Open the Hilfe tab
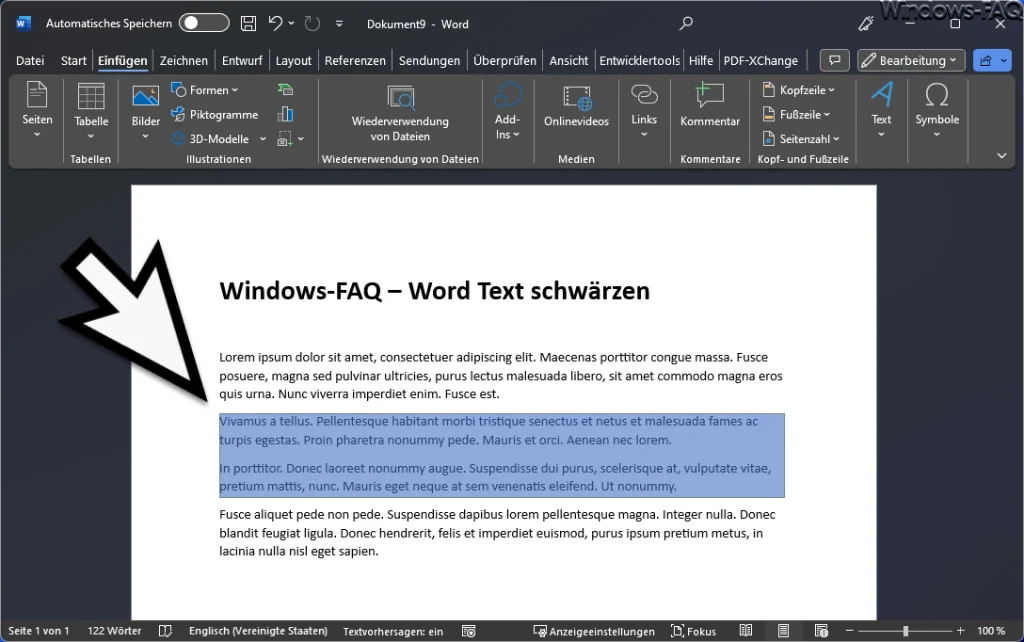 click(701, 60)
